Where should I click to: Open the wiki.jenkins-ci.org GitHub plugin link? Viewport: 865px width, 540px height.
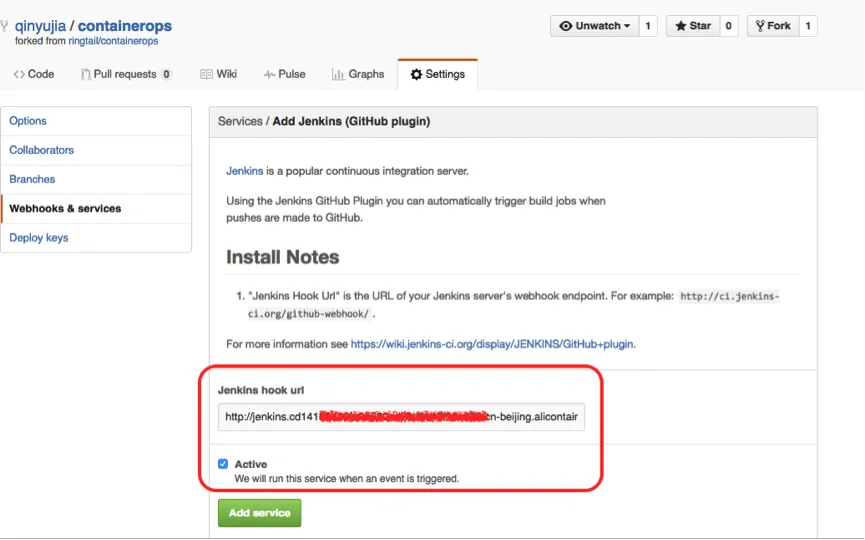point(492,344)
